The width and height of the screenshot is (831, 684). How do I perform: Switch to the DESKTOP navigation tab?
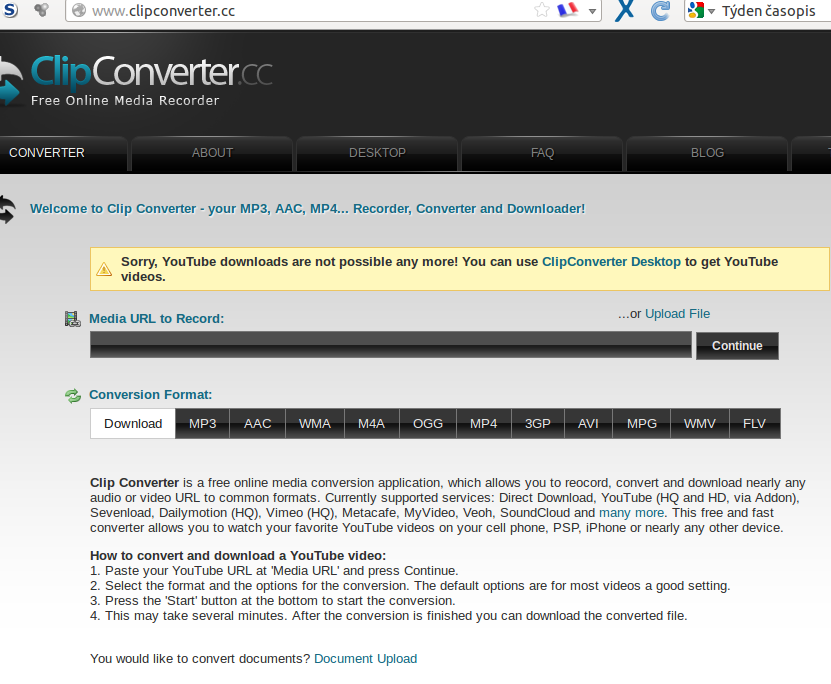click(377, 153)
